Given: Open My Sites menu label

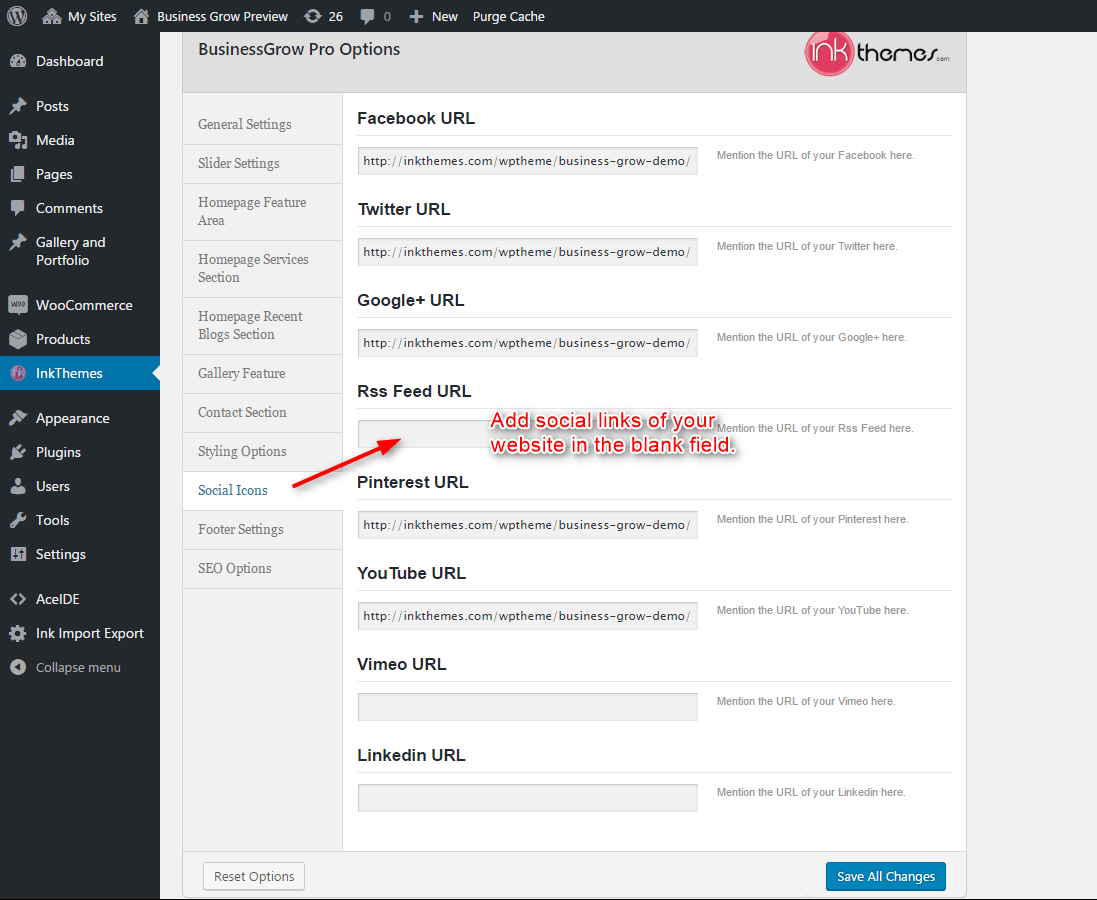Looking at the screenshot, I should pos(92,16).
